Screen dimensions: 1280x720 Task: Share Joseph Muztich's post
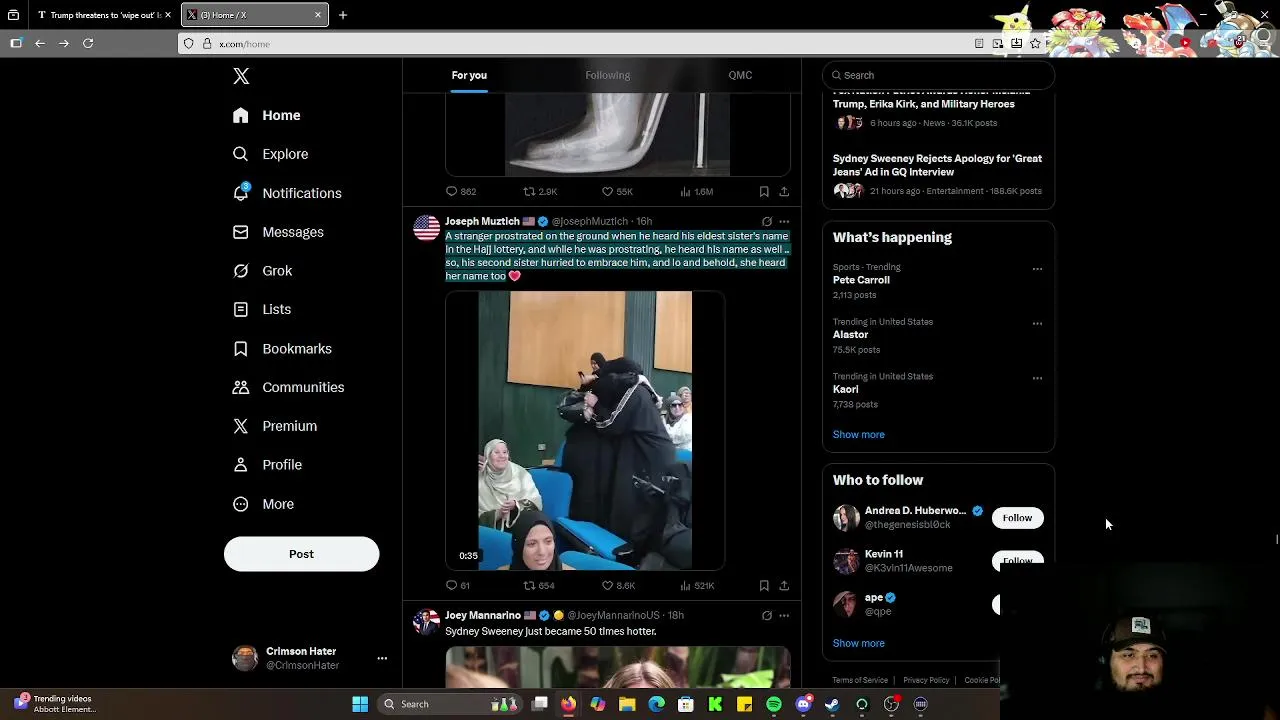(784, 585)
